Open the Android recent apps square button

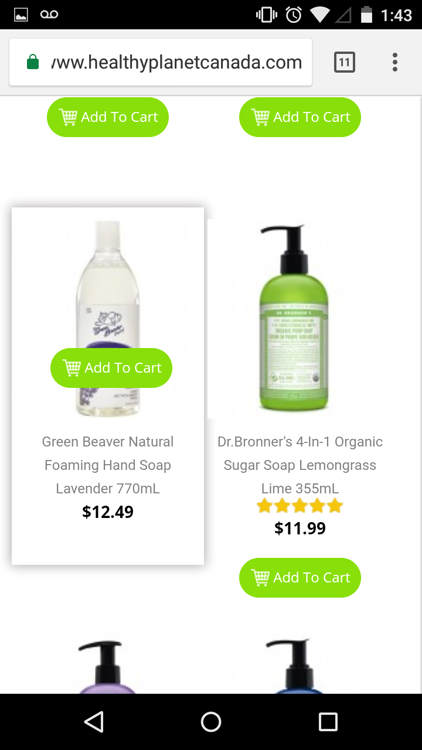coord(328,721)
